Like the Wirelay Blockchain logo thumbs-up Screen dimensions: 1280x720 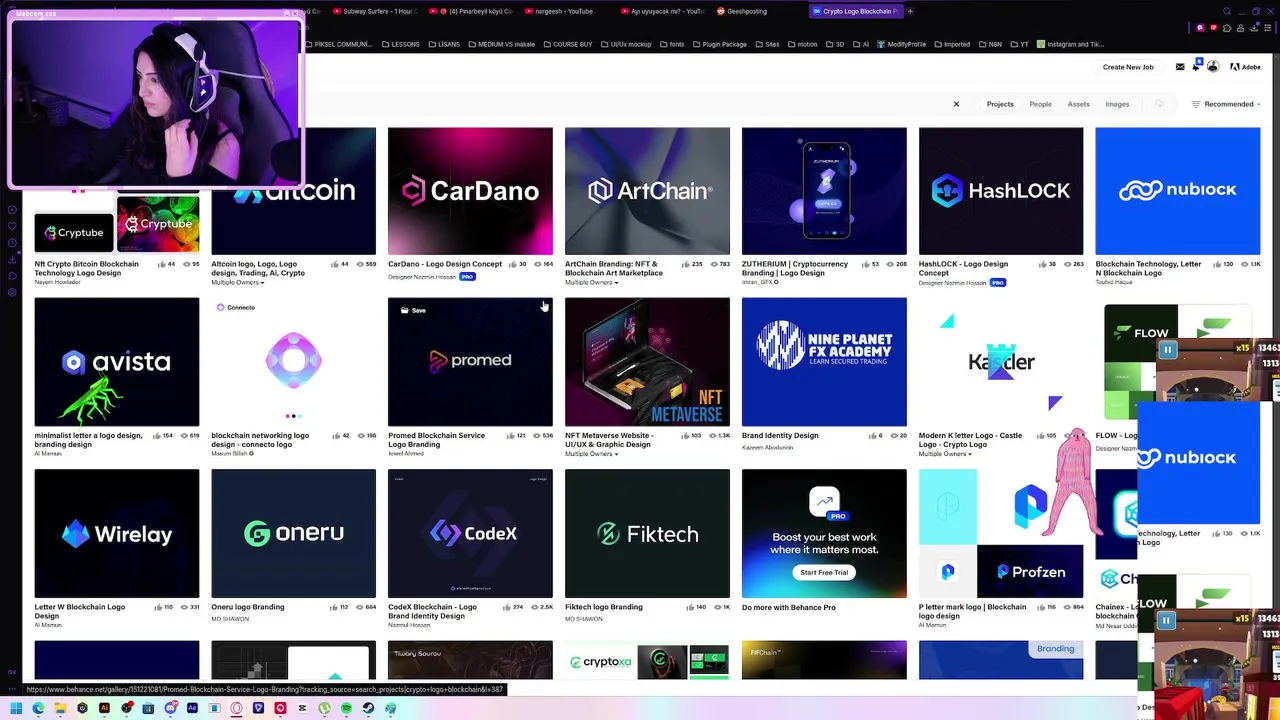(x=156, y=607)
